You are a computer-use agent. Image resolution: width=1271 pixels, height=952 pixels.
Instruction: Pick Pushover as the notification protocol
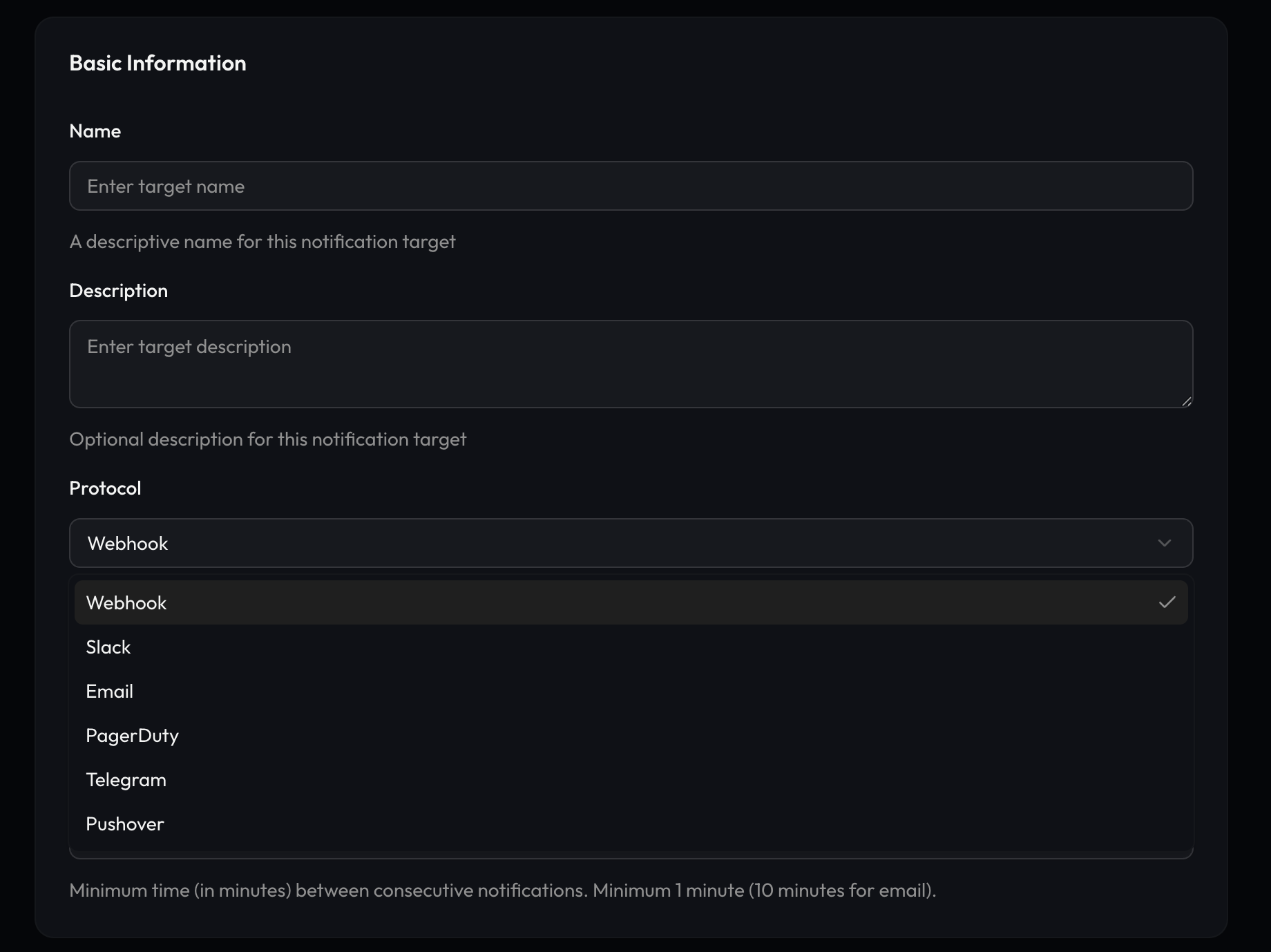tap(125, 824)
